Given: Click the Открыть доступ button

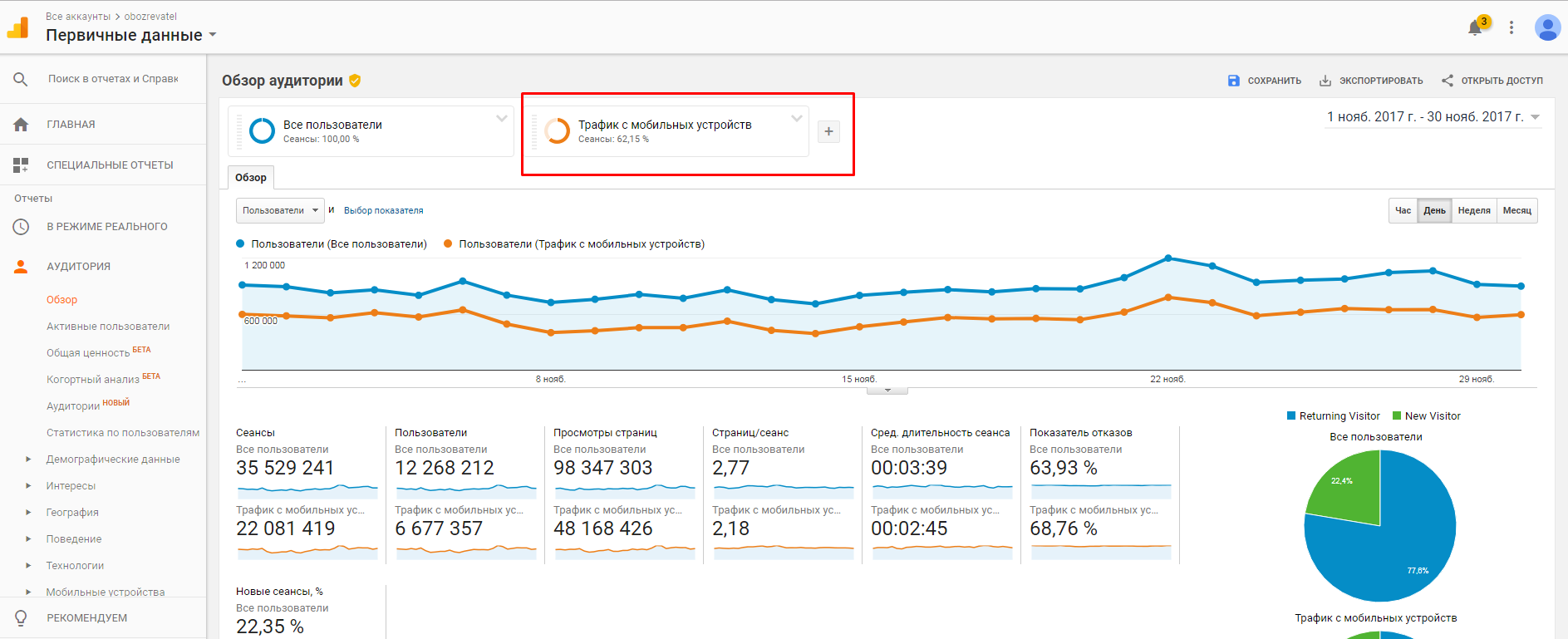Looking at the screenshot, I should point(1492,81).
